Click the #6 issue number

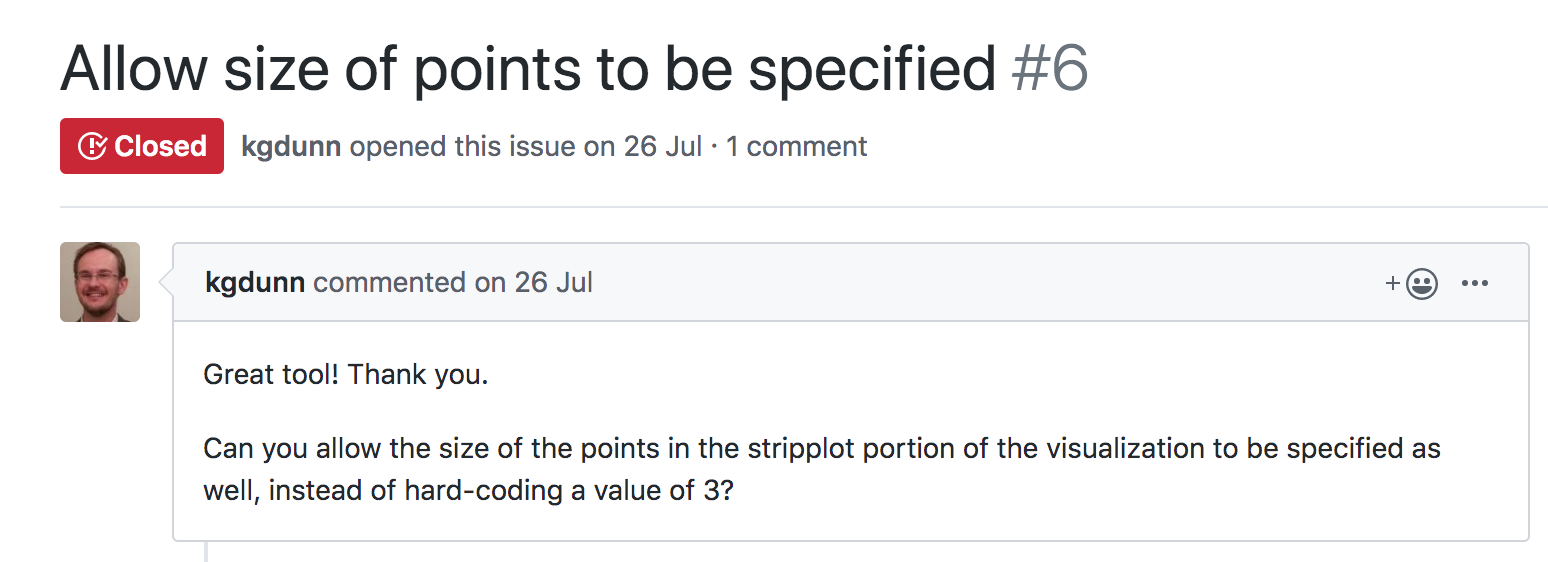1050,68
